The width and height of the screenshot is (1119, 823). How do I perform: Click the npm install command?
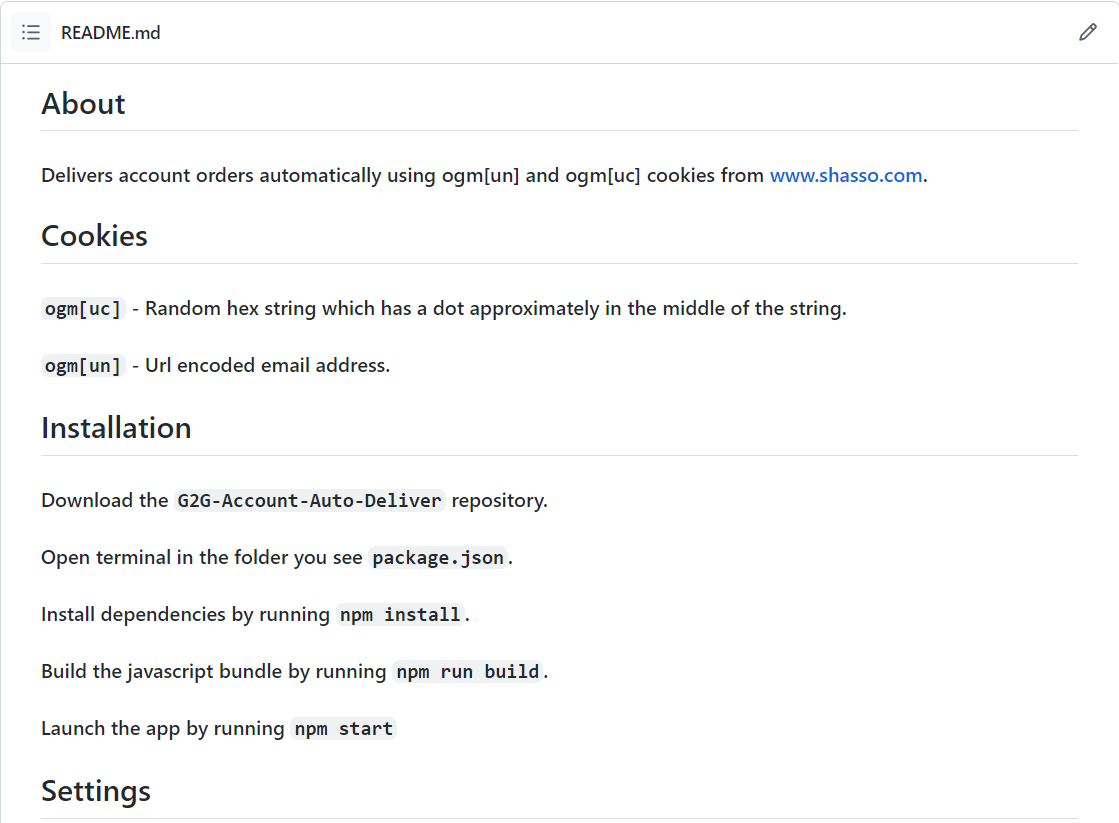coord(400,615)
